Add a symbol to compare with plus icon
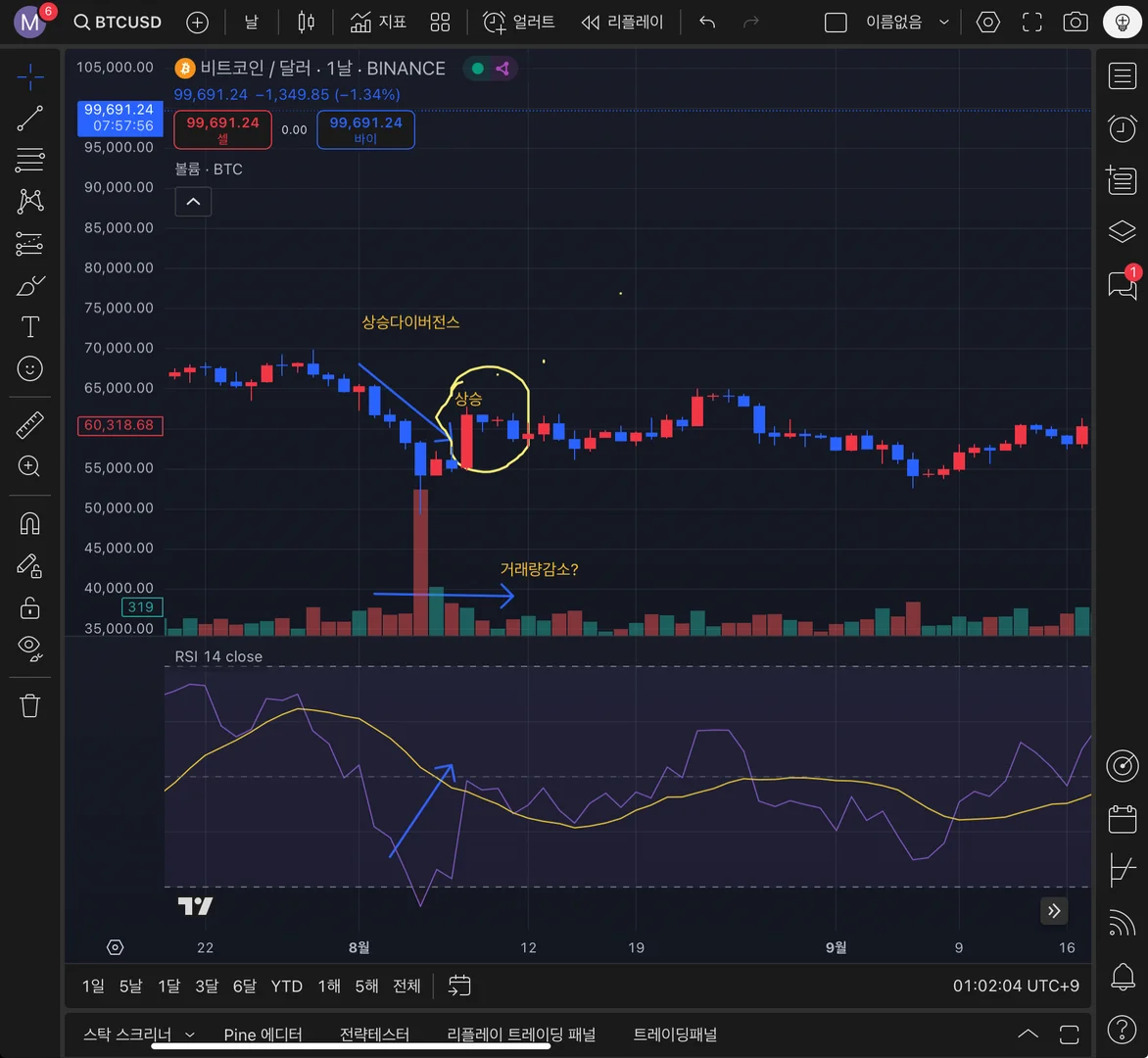The image size is (1148, 1058). pyautogui.click(x=197, y=22)
